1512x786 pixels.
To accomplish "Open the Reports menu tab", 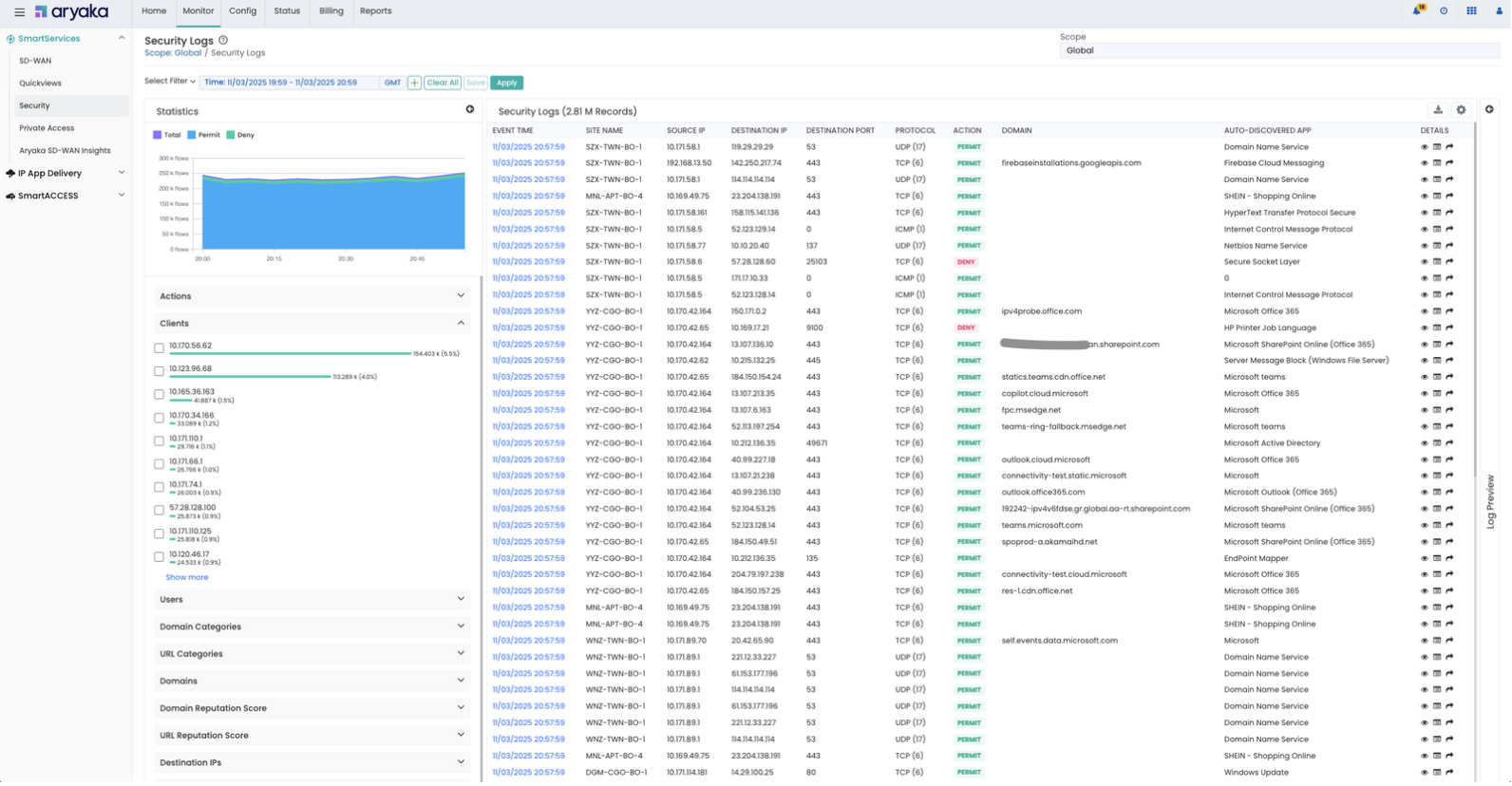I will [375, 11].
